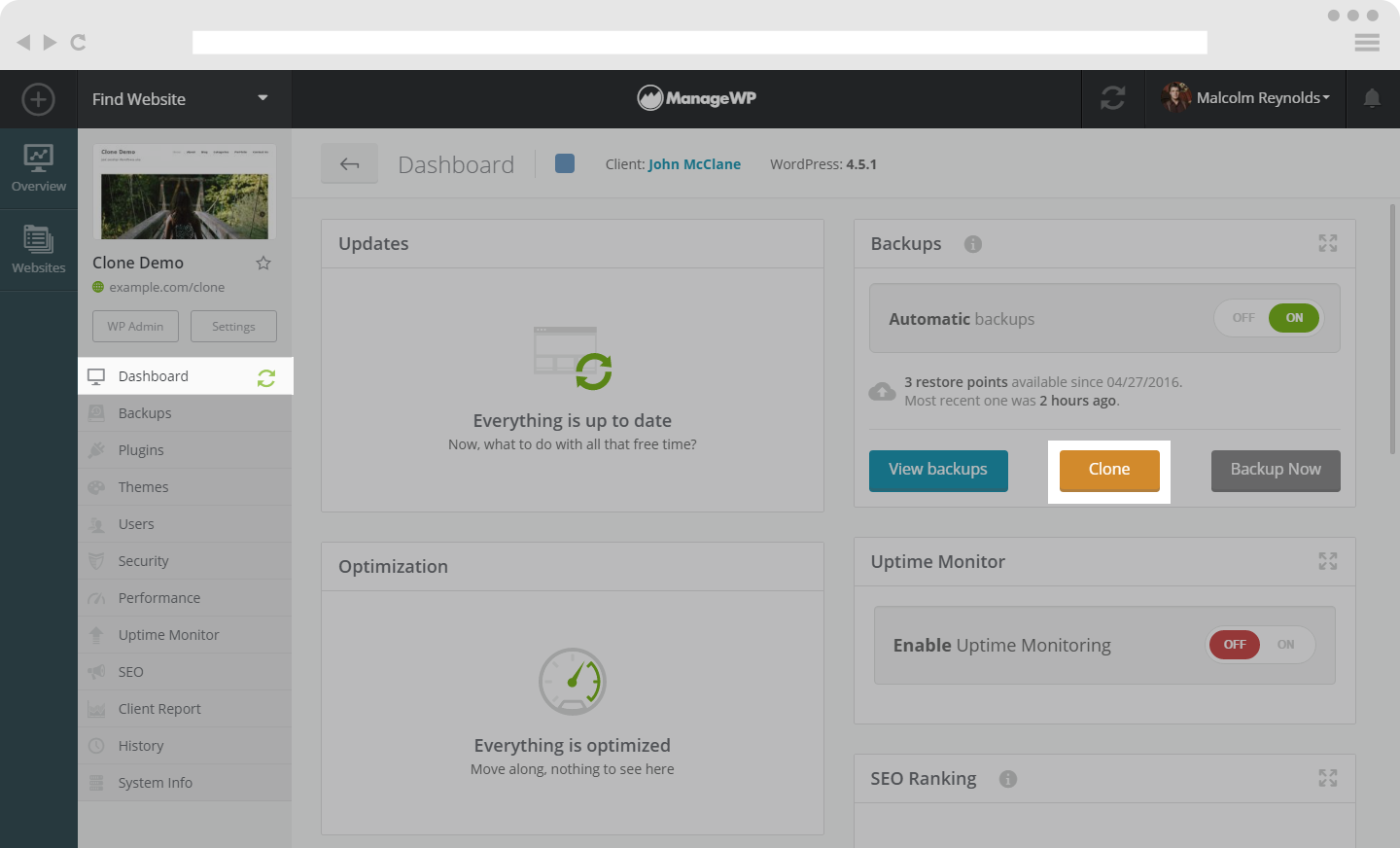Open Themes in the site menu
This screenshot has height=848, width=1400.
click(185, 487)
